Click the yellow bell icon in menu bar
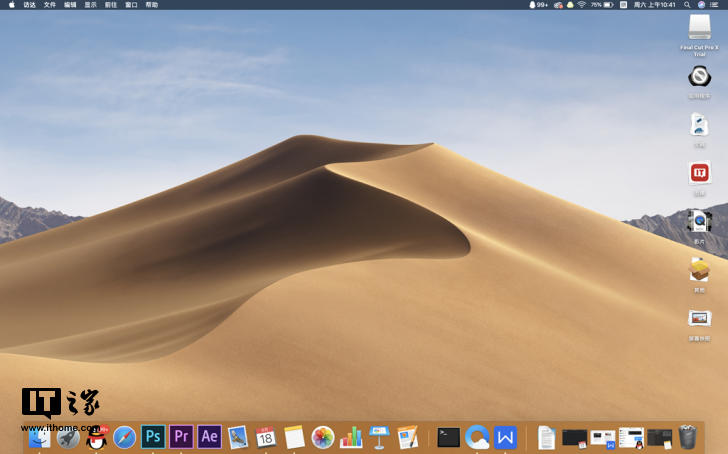 (x=570, y=5)
